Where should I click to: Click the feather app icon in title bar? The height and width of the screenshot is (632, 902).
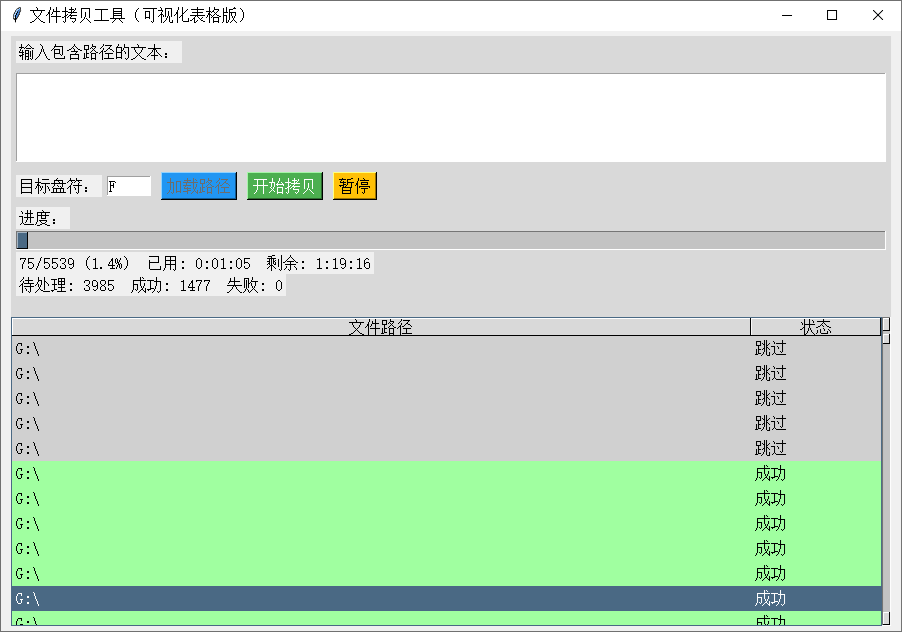point(17,15)
